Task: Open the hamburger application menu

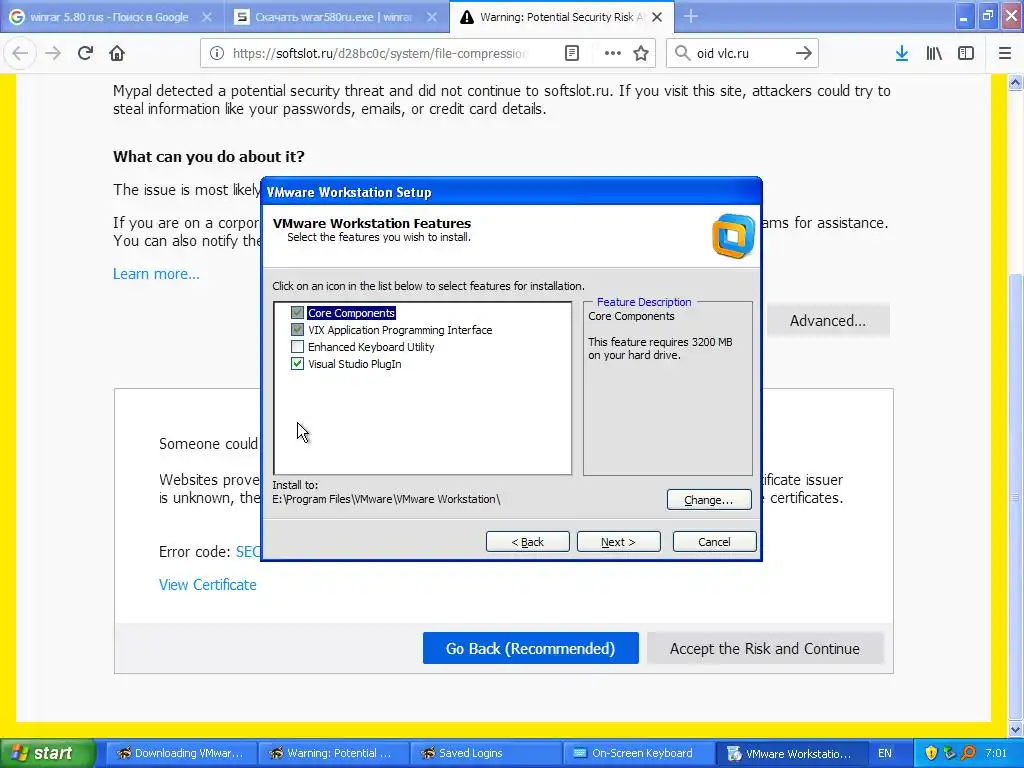Action: (1004, 54)
